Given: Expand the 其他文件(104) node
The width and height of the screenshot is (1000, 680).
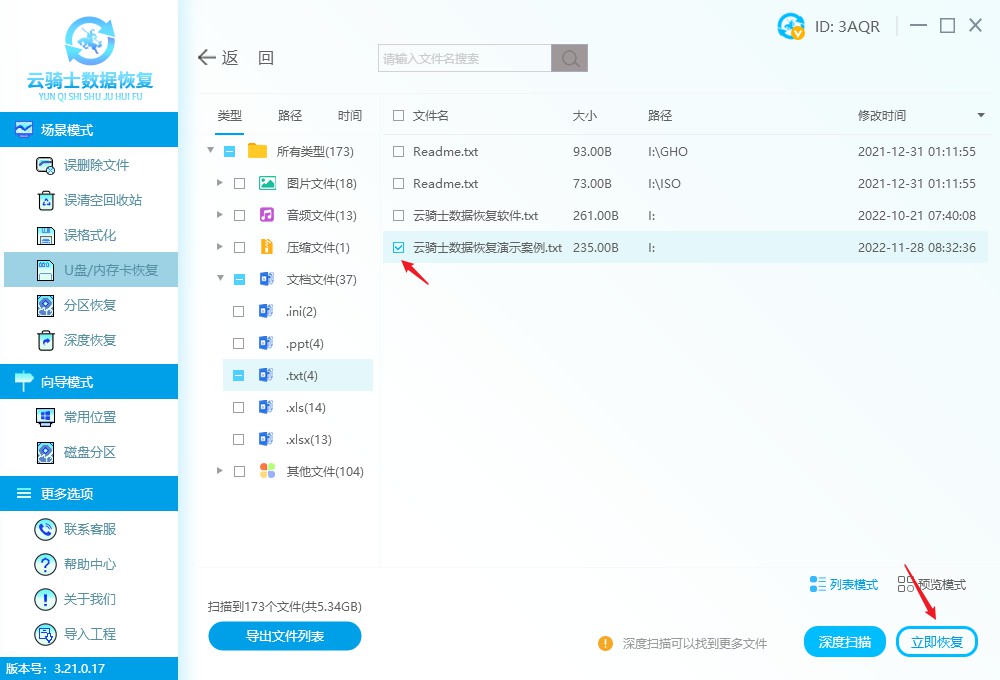Looking at the screenshot, I should click(x=219, y=471).
